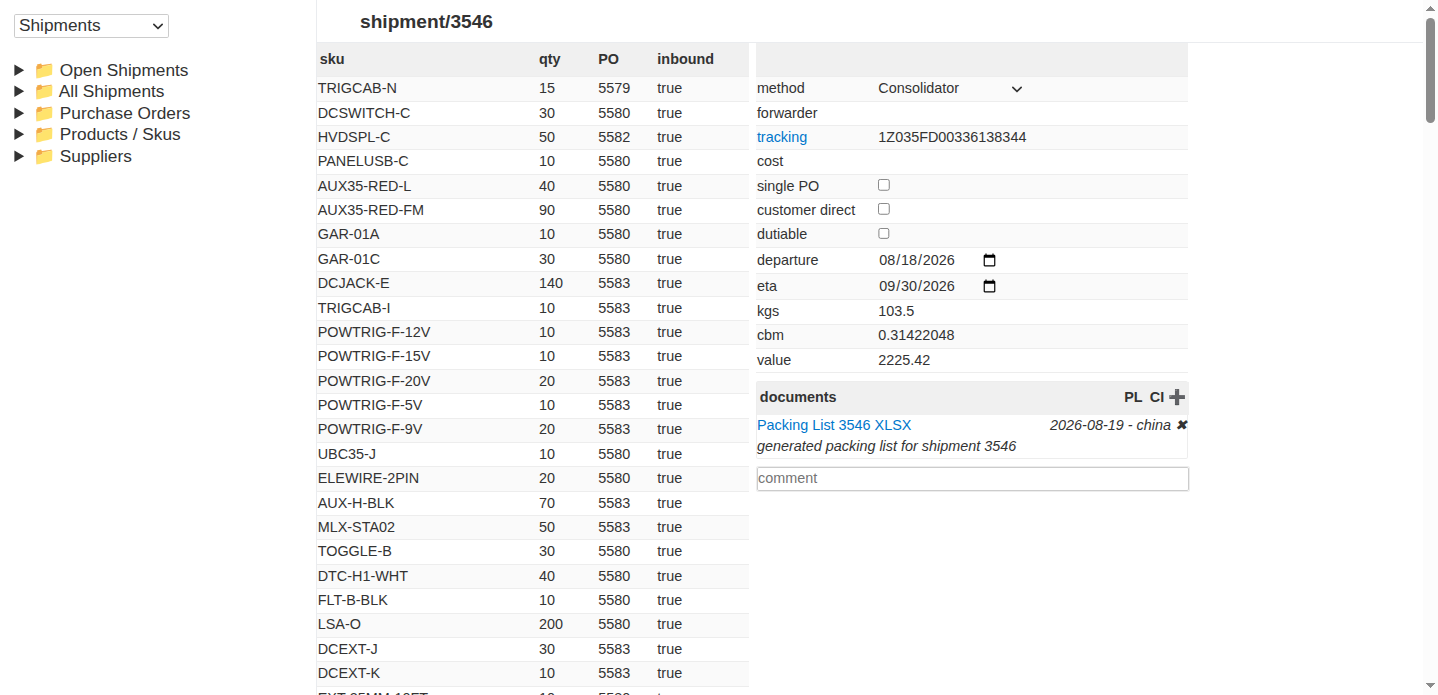The width and height of the screenshot is (1438, 695).
Task: Check the dutiable checkbox
Action: click(x=884, y=233)
